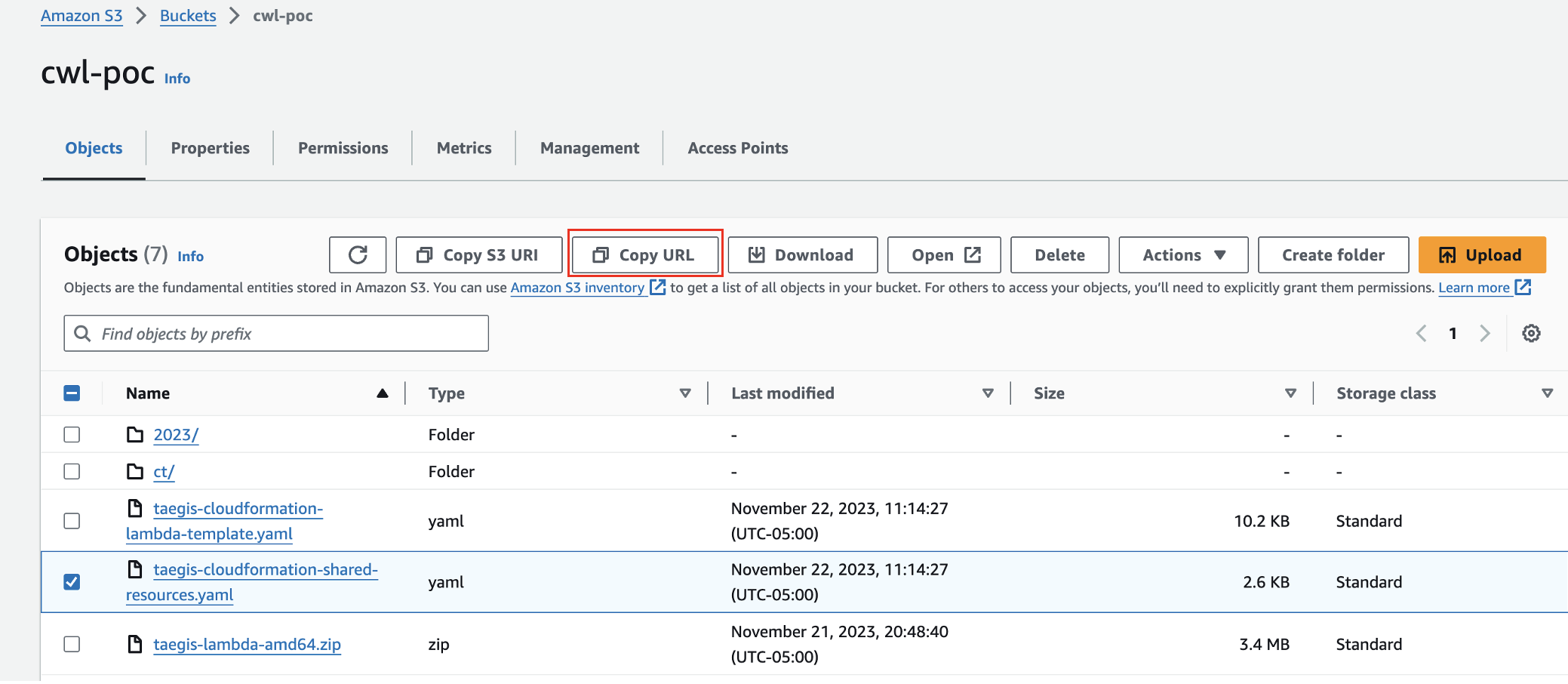Click the folder icon beside ct/
Image resolution: width=1568 pixels, height=684 pixels.
tap(135, 471)
